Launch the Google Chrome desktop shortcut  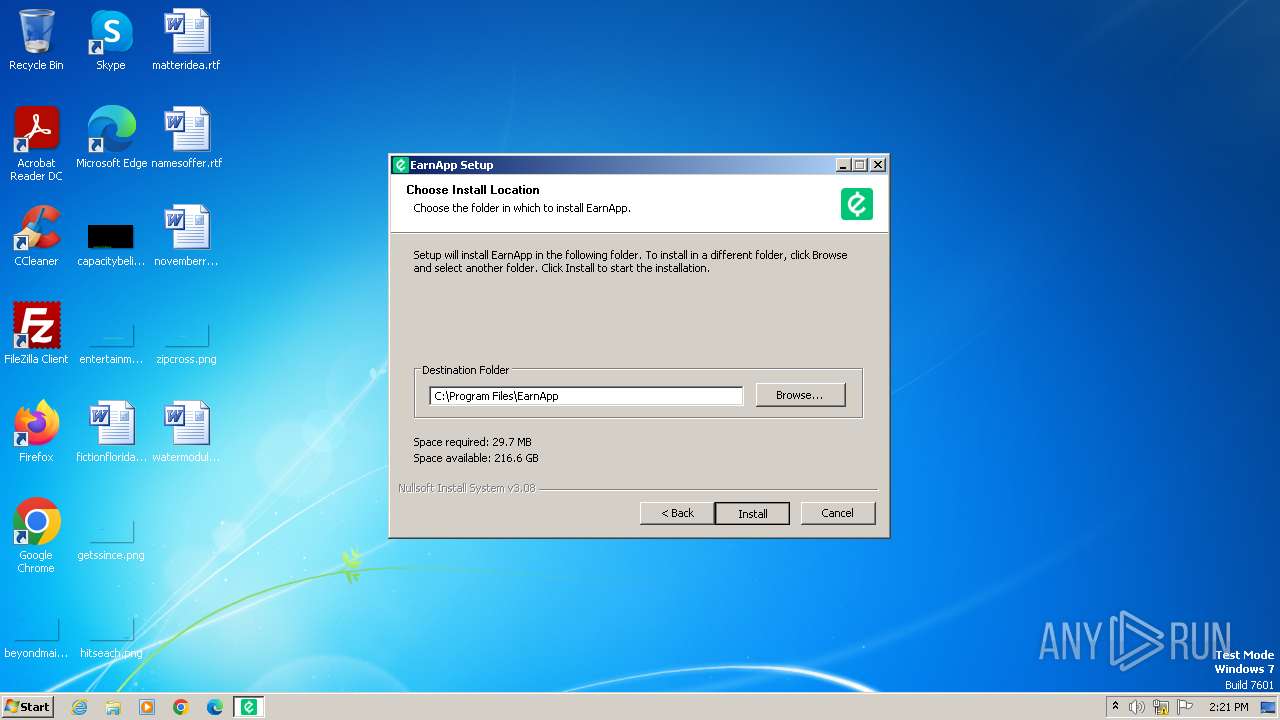click(x=36, y=536)
